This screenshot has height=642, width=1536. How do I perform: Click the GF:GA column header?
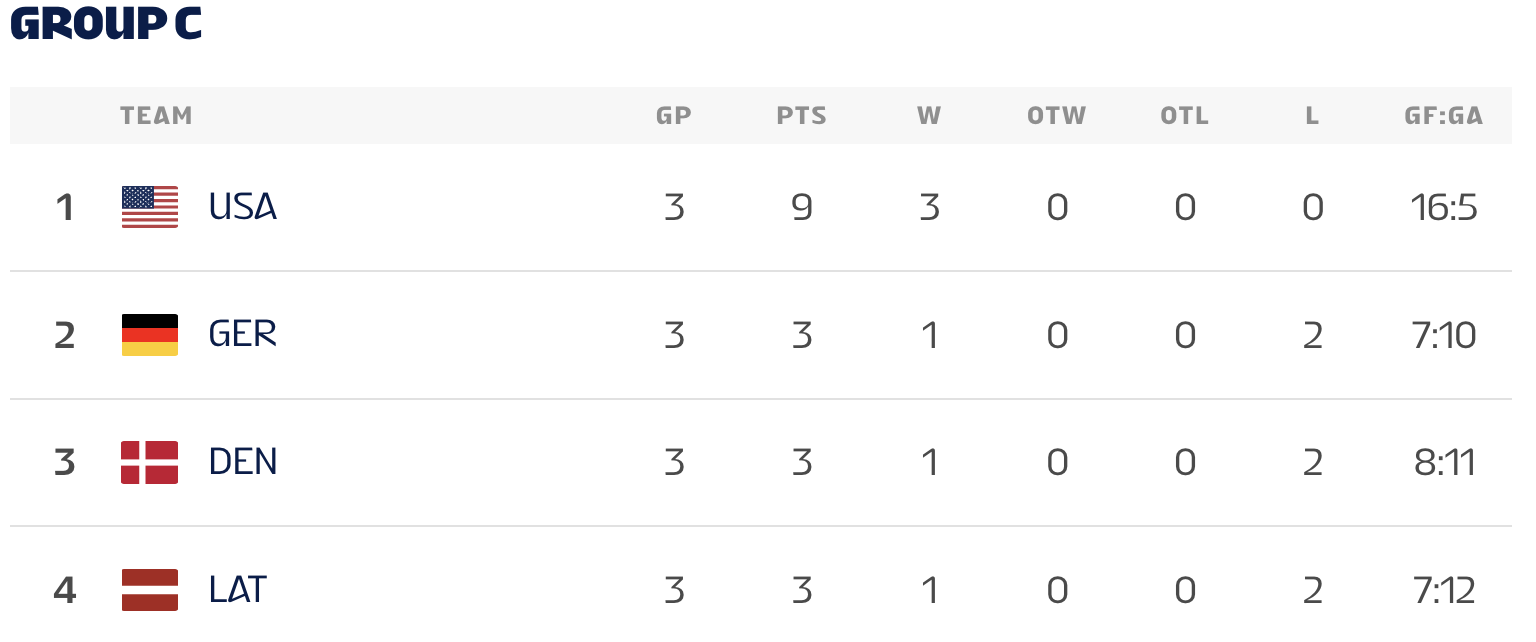click(x=1444, y=116)
